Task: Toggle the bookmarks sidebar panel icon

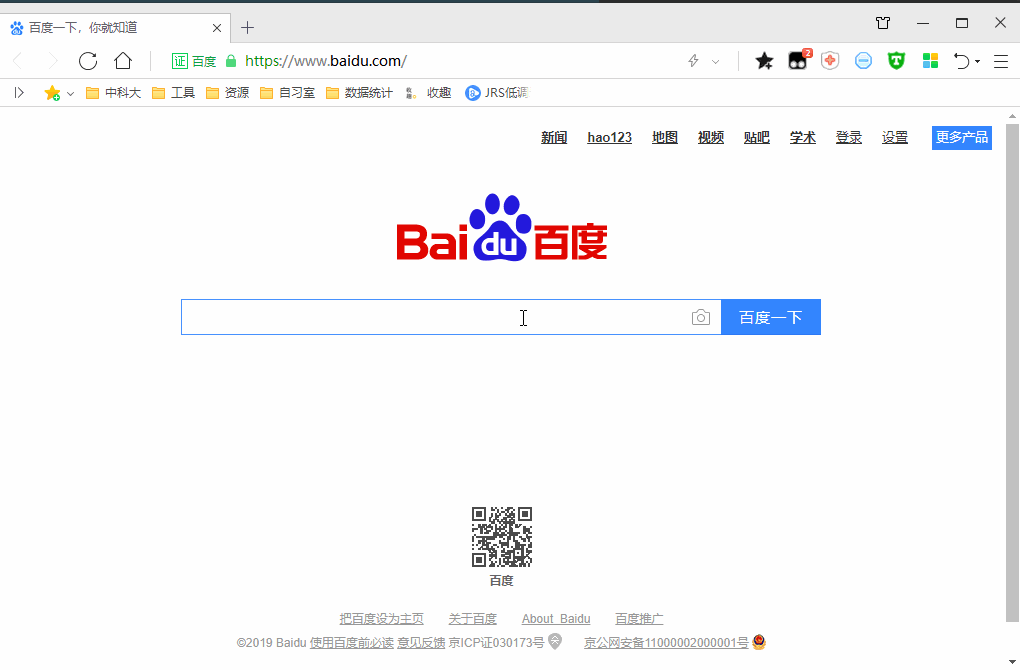Action: (x=19, y=93)
